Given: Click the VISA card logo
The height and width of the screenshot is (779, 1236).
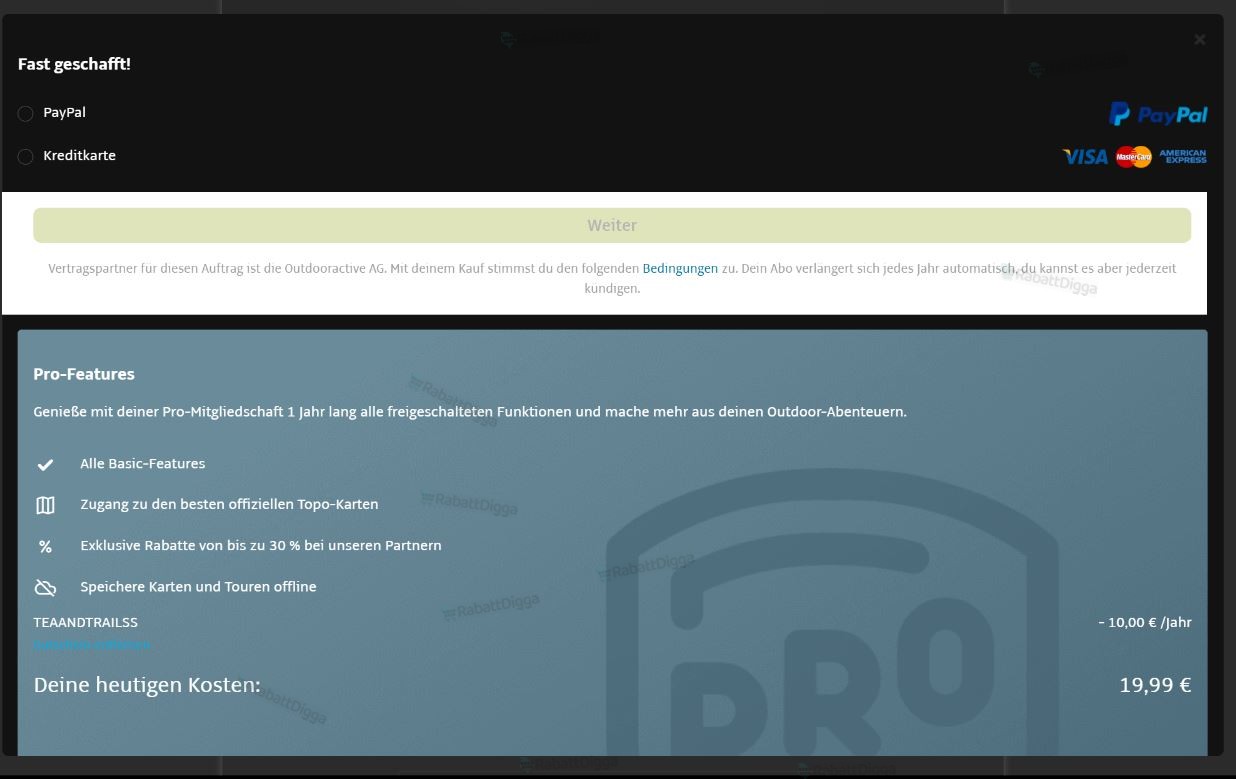Looking at the screenshot, I should pos(1085,157).
